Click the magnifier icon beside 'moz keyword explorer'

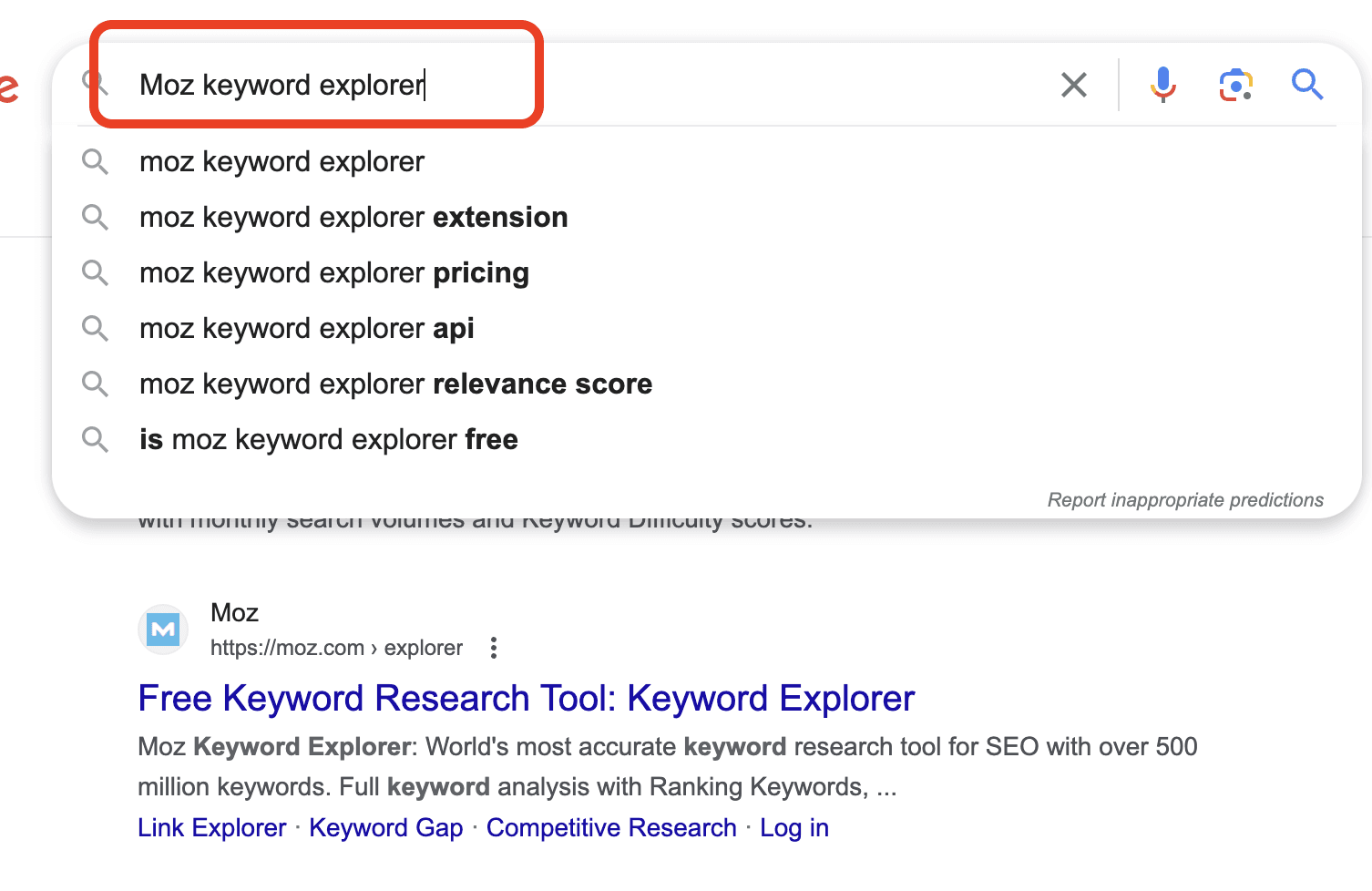coord(95,161)
